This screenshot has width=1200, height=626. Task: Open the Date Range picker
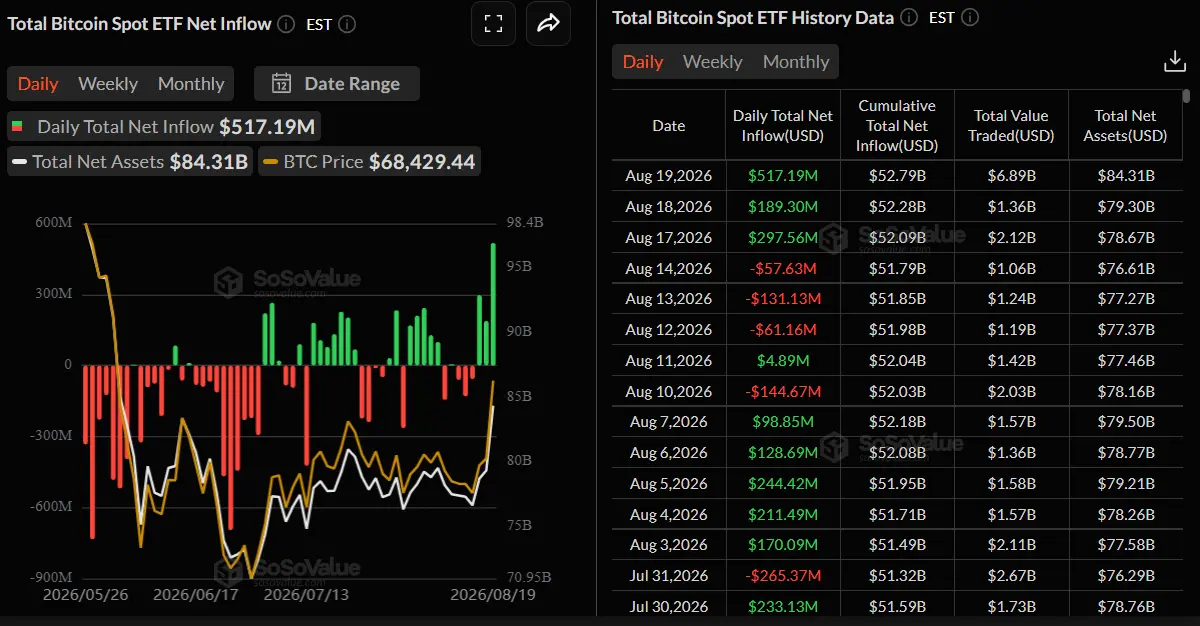click(337, 84)
